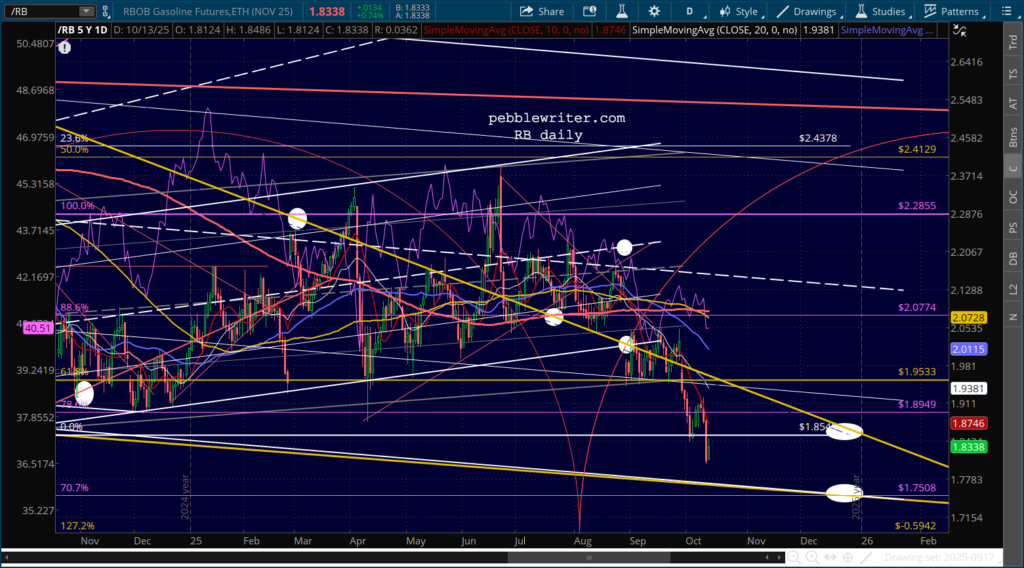The image size is (1024, 568).
Task: Open the AT sidebar panel
Action: (x=1013, y=104)
